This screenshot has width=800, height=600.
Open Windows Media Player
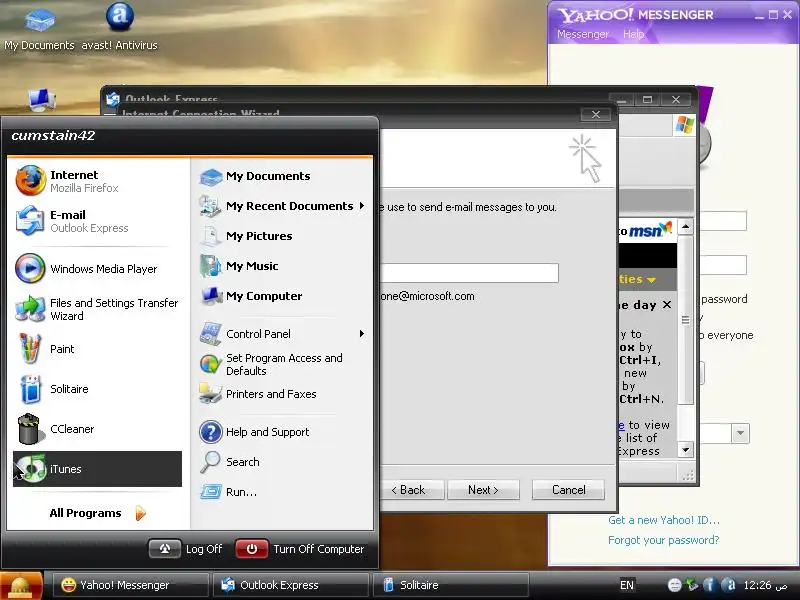click(x=97, y=268)
